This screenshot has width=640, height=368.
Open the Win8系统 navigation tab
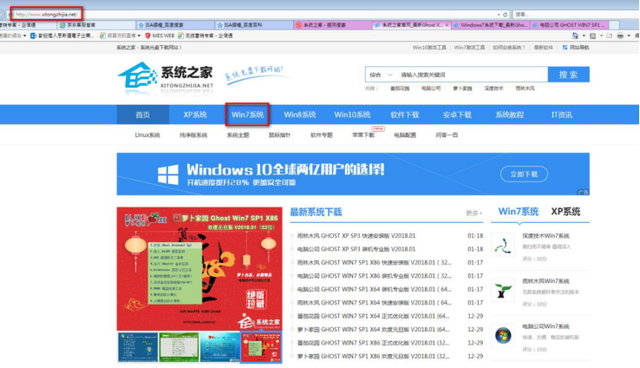(300, 115)
